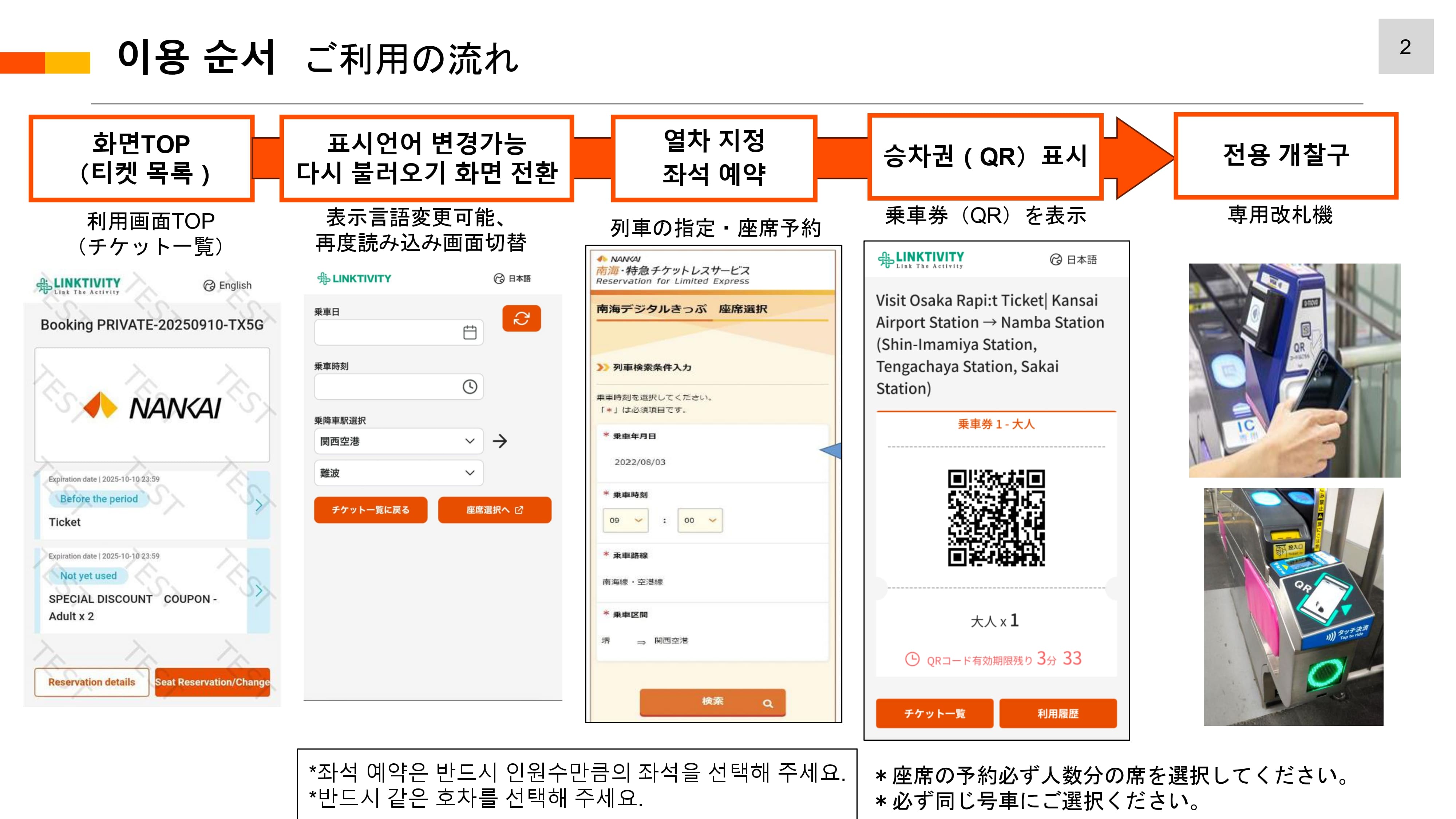
Task: Click the right arrow beside 関西空港 station
Action: pyautogui.click(x=500, y=441)
